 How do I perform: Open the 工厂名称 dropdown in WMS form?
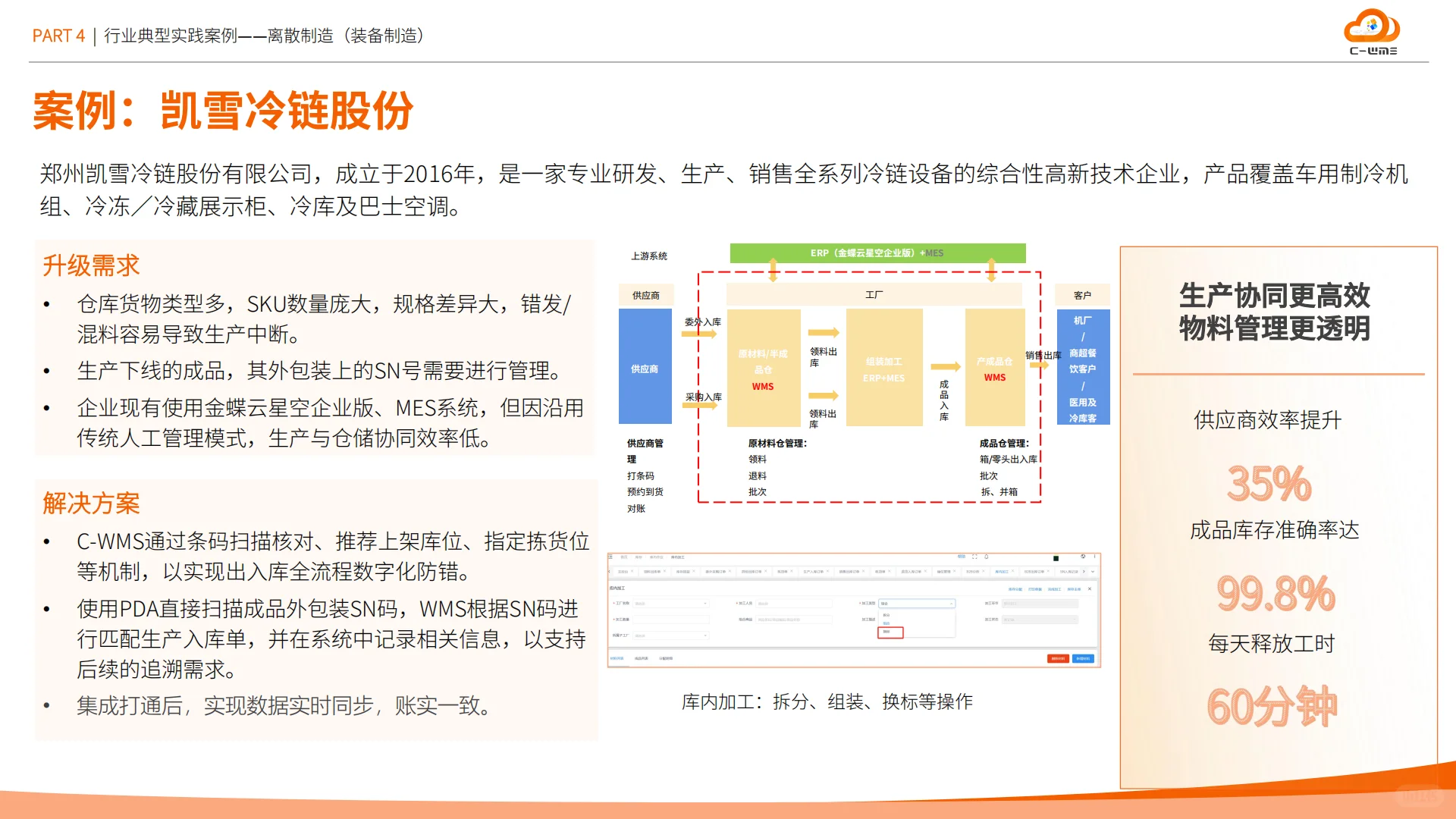click(x=671, y=604)
